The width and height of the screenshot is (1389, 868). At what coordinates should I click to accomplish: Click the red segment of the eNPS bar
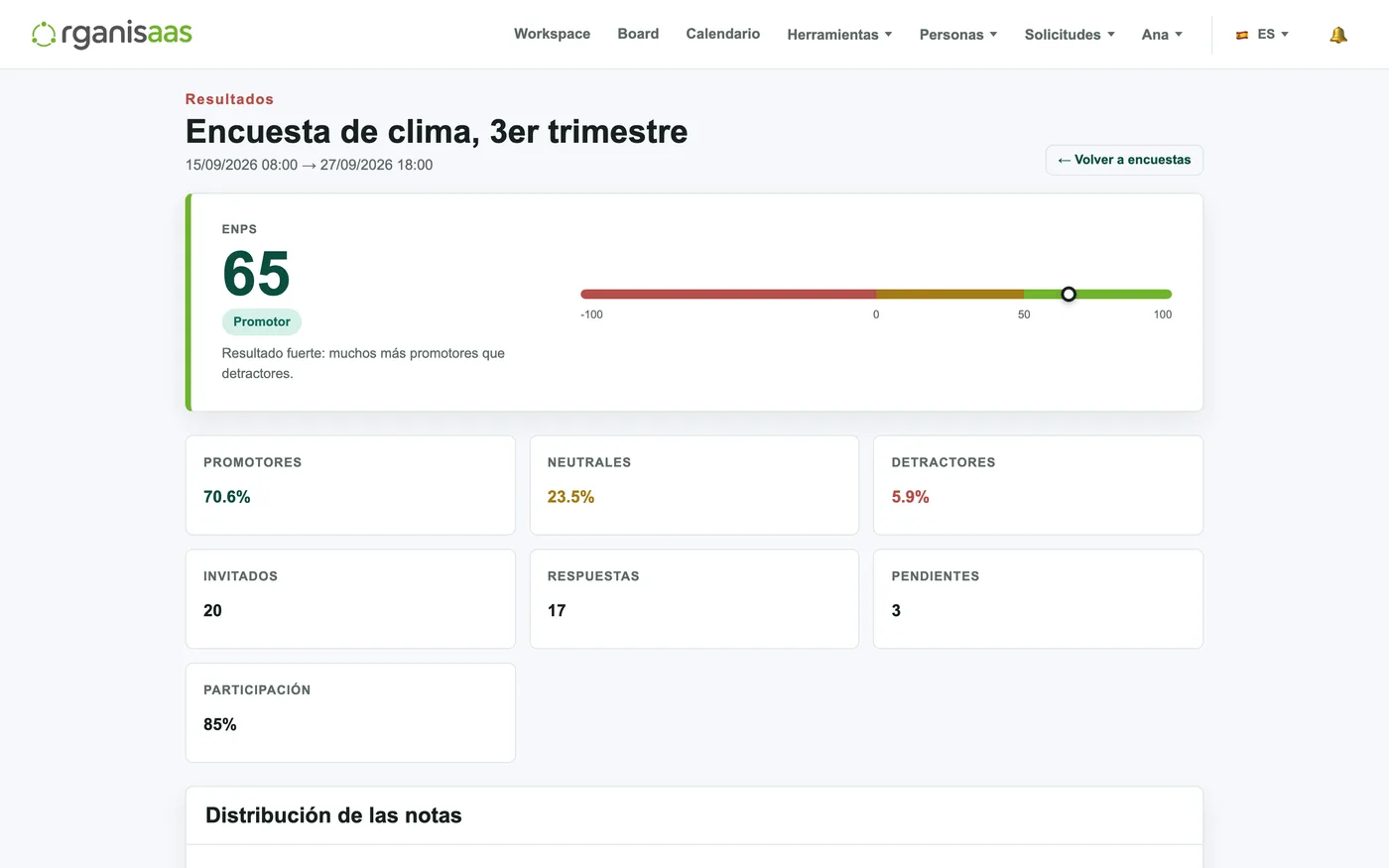[x=728, y=294]
